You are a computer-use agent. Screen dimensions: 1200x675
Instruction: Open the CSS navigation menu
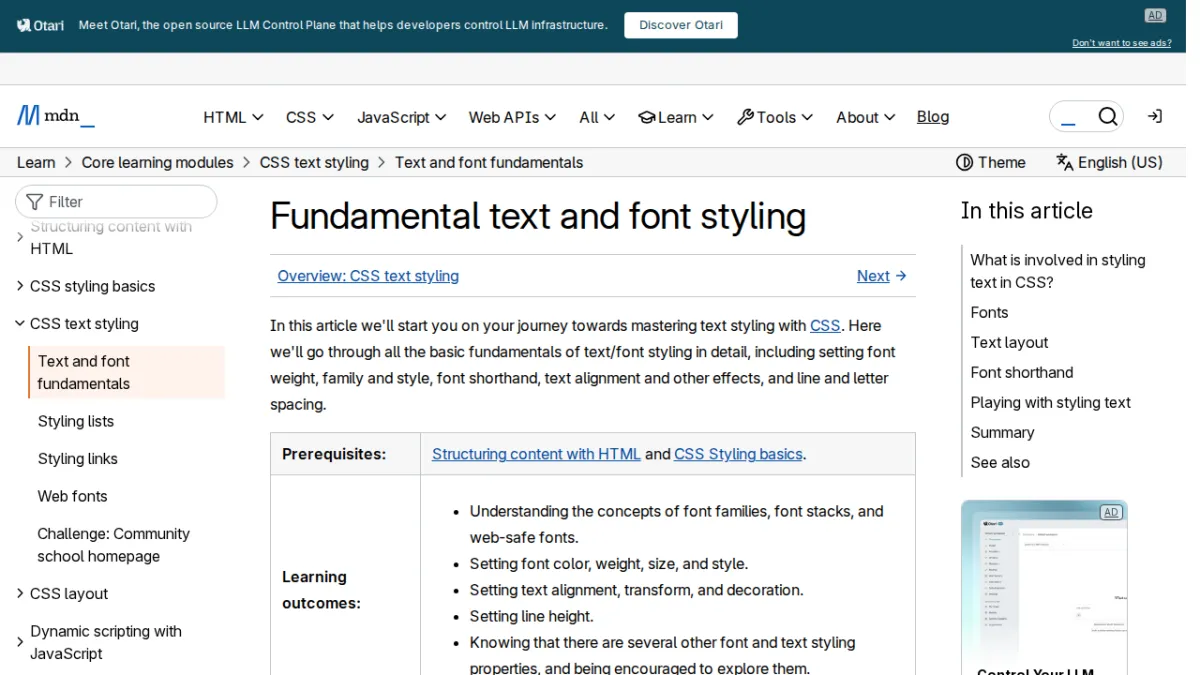310,117
